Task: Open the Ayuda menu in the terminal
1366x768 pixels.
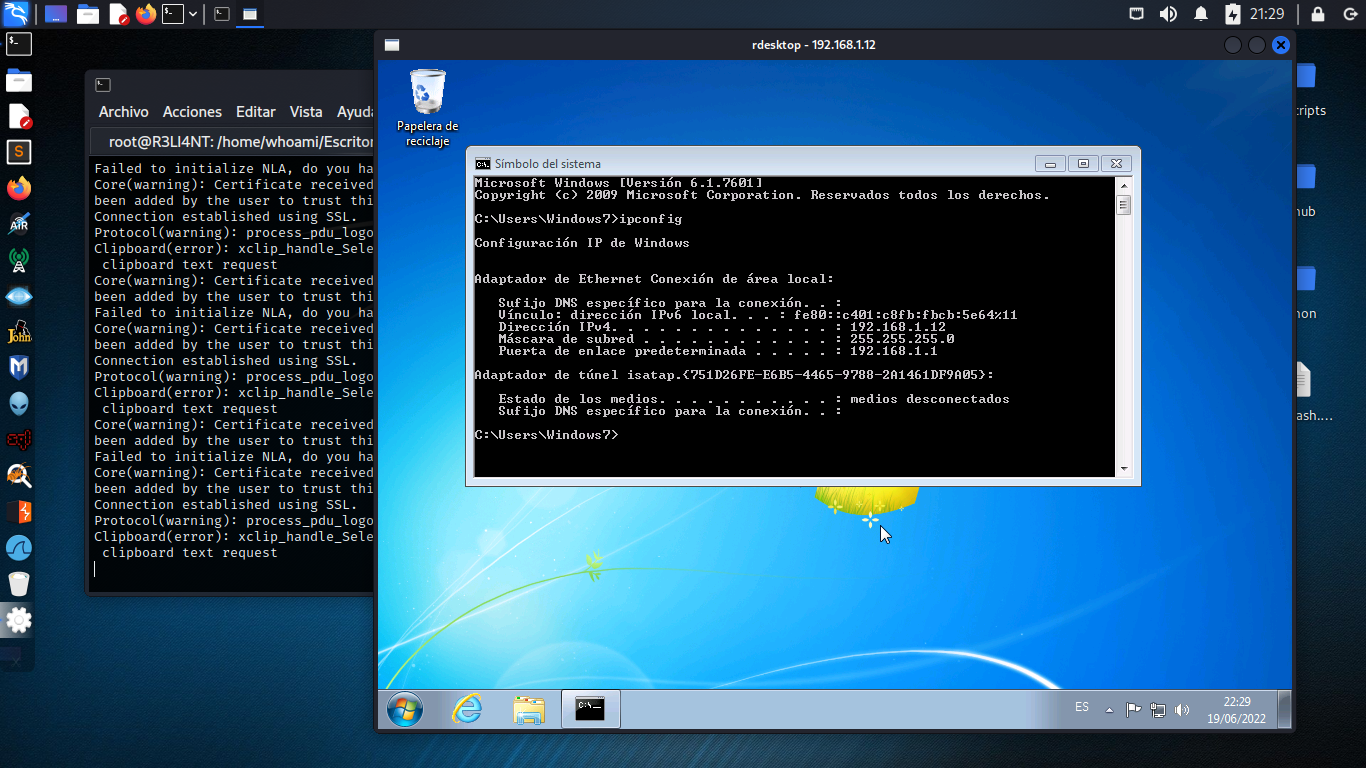Action: [x=355, y=112]
